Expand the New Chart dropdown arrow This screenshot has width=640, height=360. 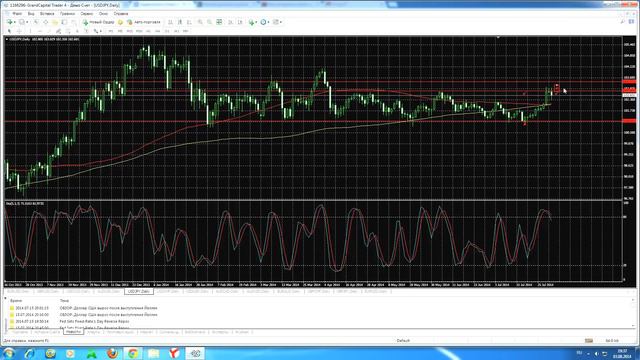coord(14,22)
